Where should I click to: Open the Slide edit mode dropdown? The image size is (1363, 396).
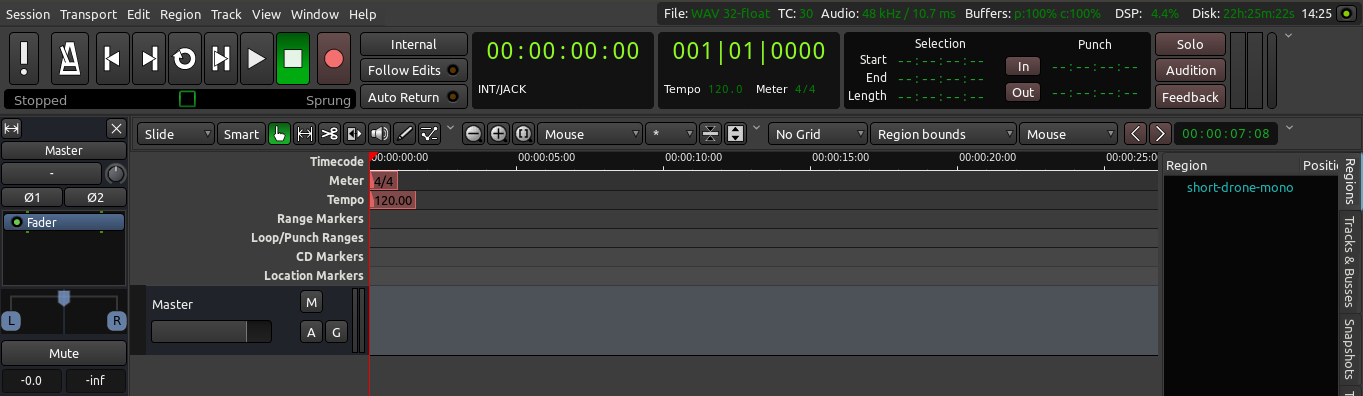coord(176,134)
